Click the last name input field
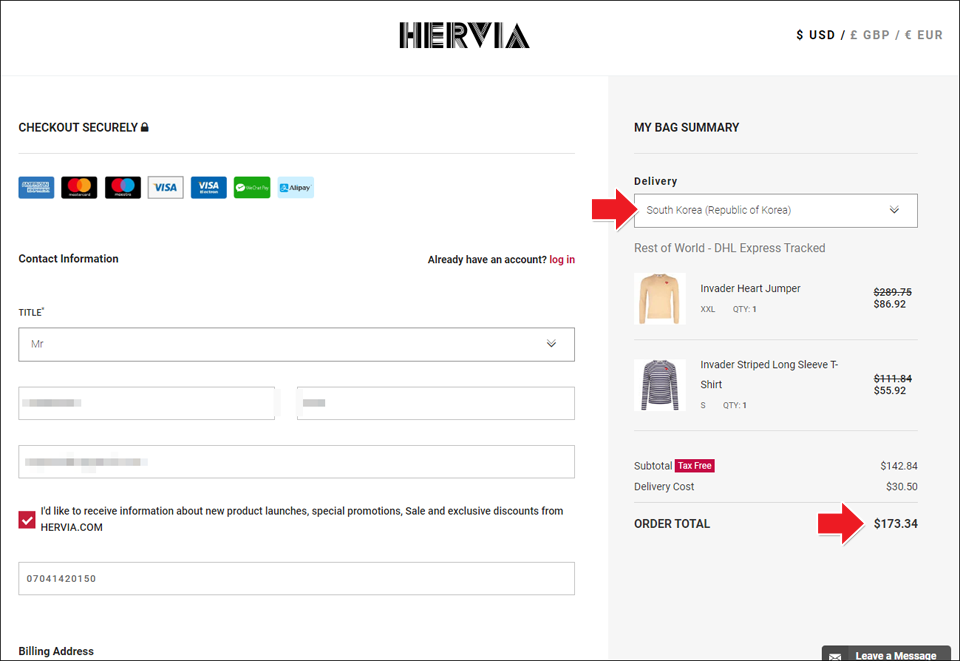This screenshot has height=661, width=960. (x=436, y=403)
